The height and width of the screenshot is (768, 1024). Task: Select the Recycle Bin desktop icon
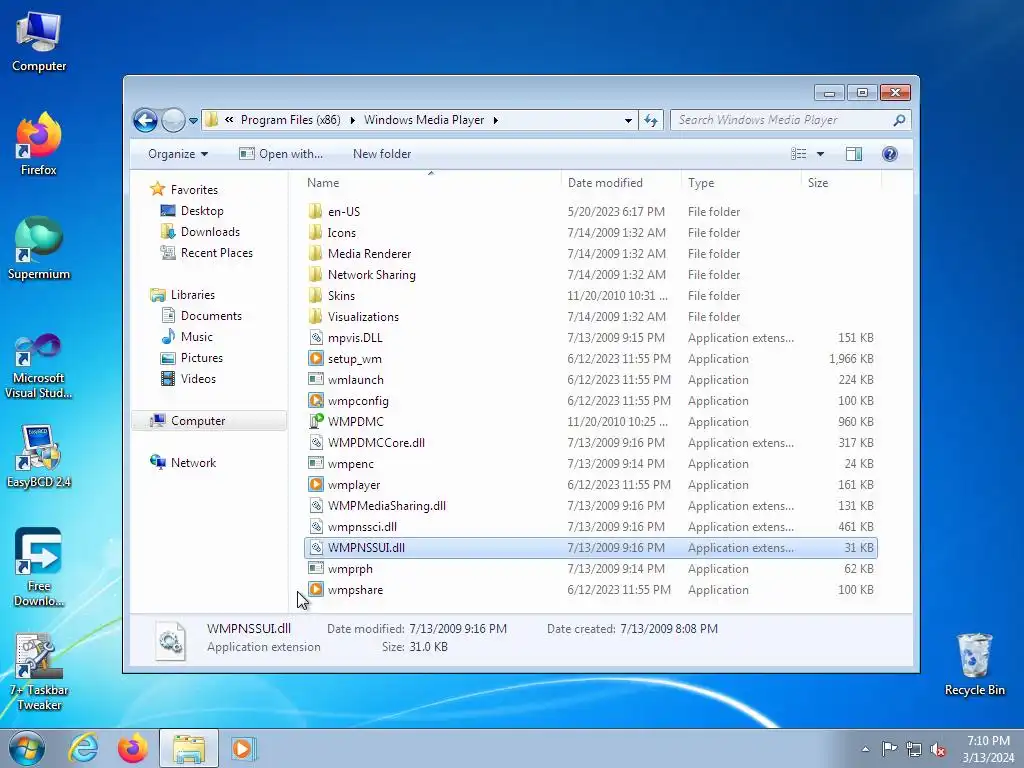(x=974, y=665)
